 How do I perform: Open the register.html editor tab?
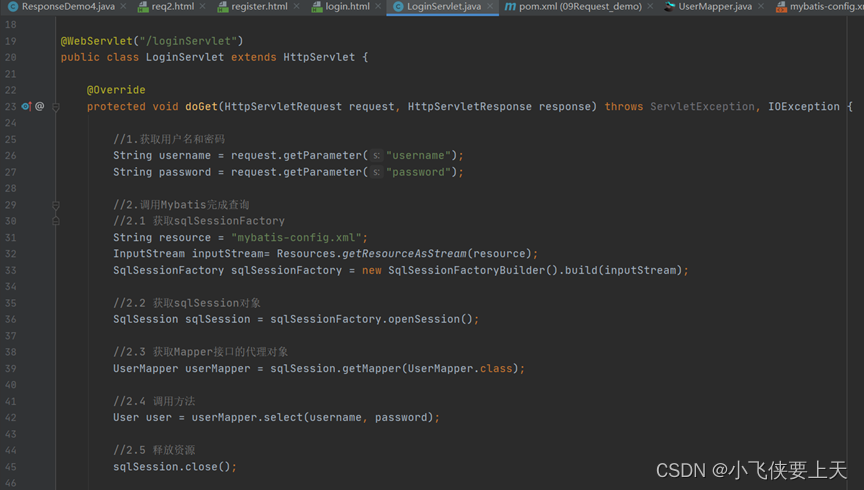click(x=259, y=7)
